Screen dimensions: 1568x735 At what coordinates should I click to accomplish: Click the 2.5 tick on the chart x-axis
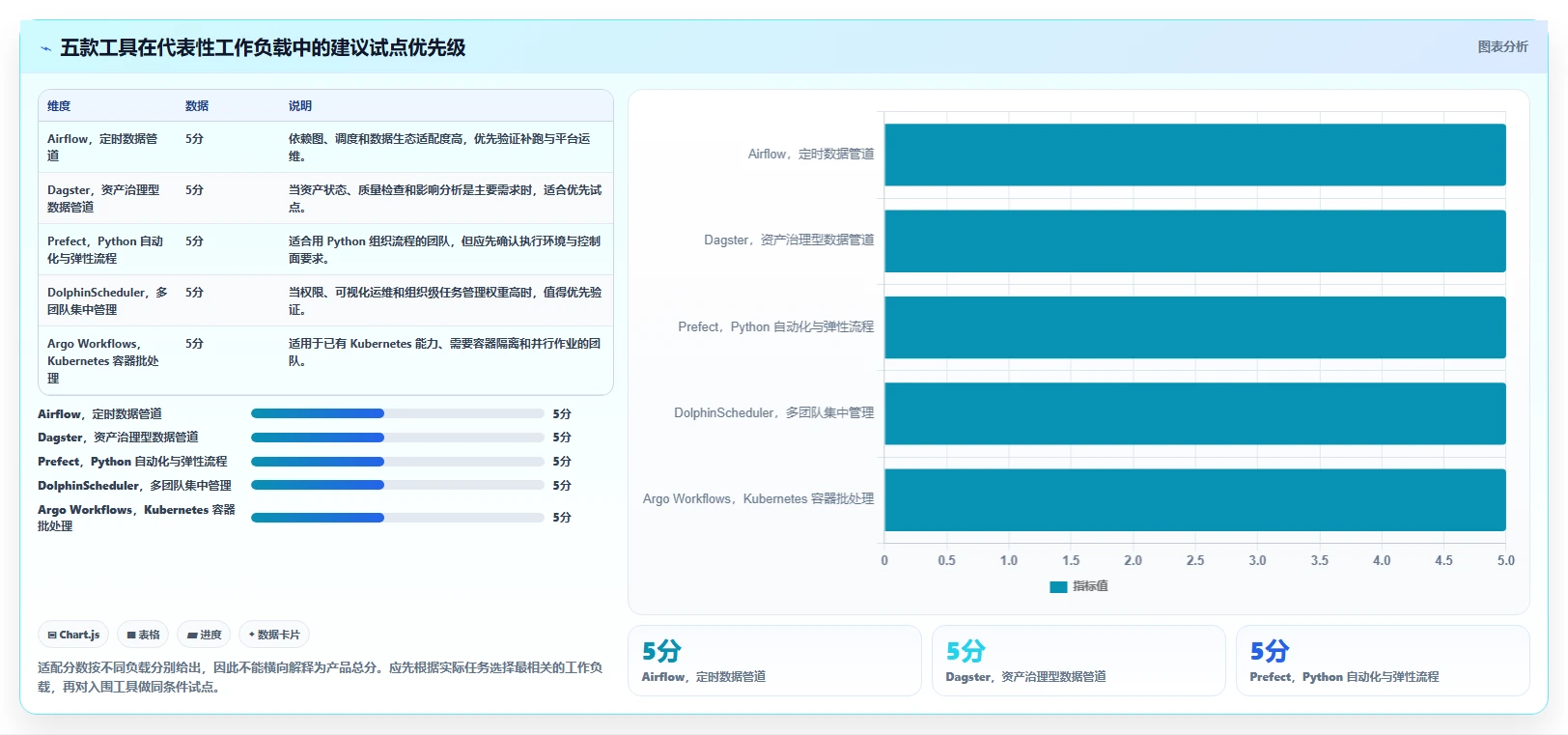coord(1195,560)
